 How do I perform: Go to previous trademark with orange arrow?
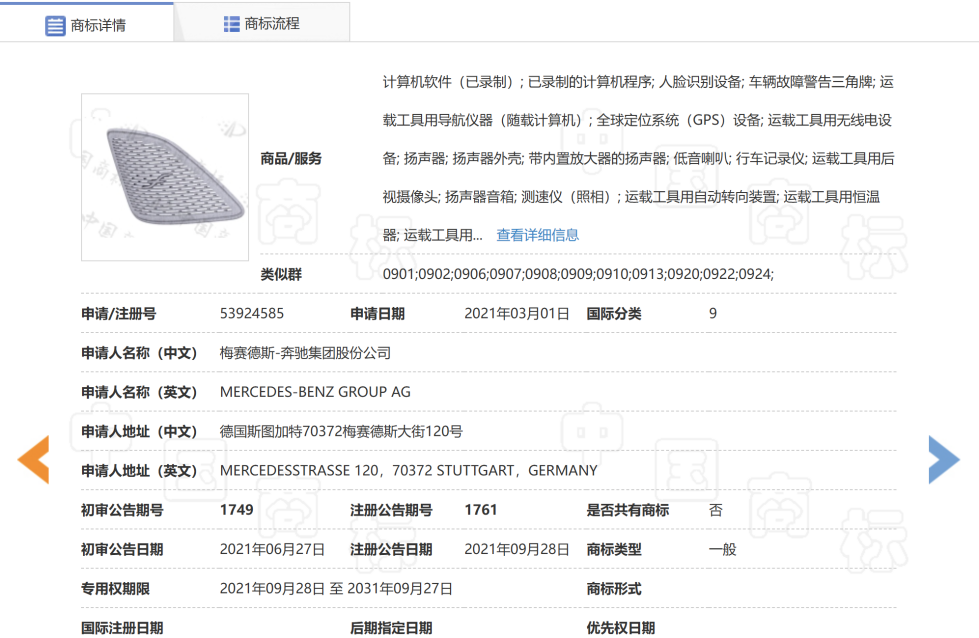[34, 459]
